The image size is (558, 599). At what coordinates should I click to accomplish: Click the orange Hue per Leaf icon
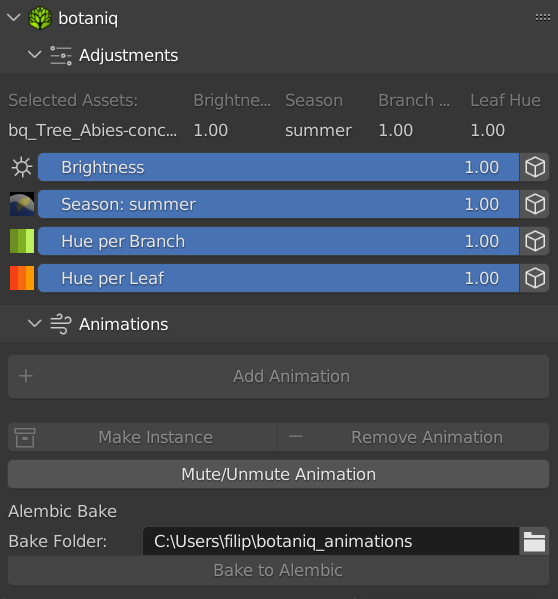pyautogui.click(x=22, y=278)
